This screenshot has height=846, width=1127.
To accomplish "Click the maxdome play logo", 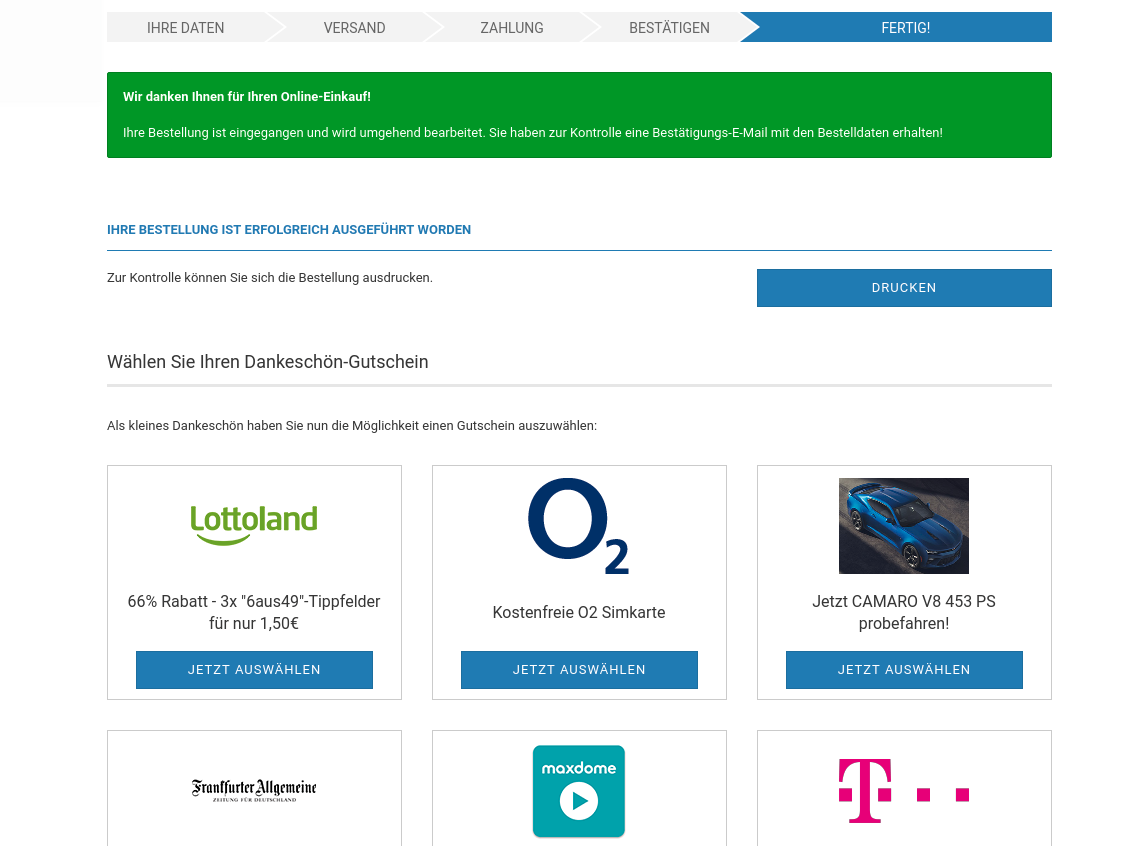I will coord(578,790).
